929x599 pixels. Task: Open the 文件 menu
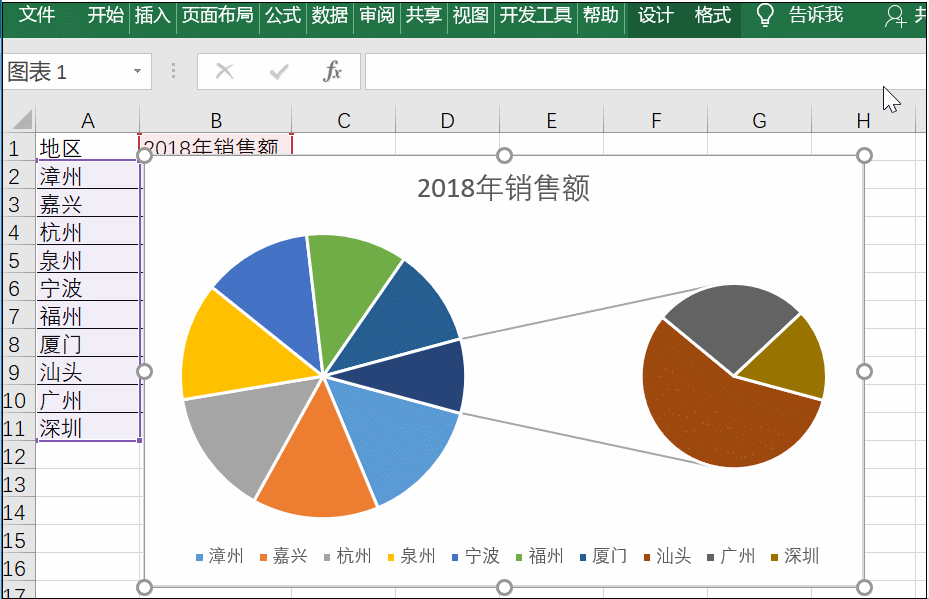[x=38, y=16]
